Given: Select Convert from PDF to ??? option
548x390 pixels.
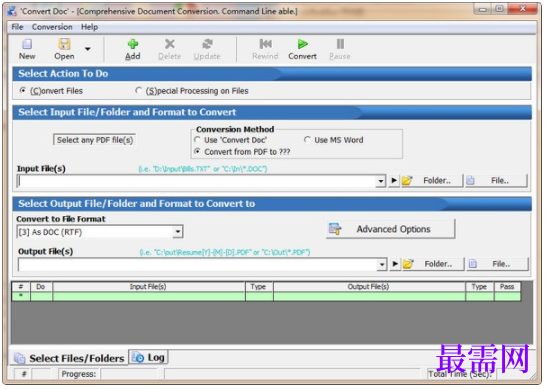Looking at the screenshot, I should coord(197,152).
